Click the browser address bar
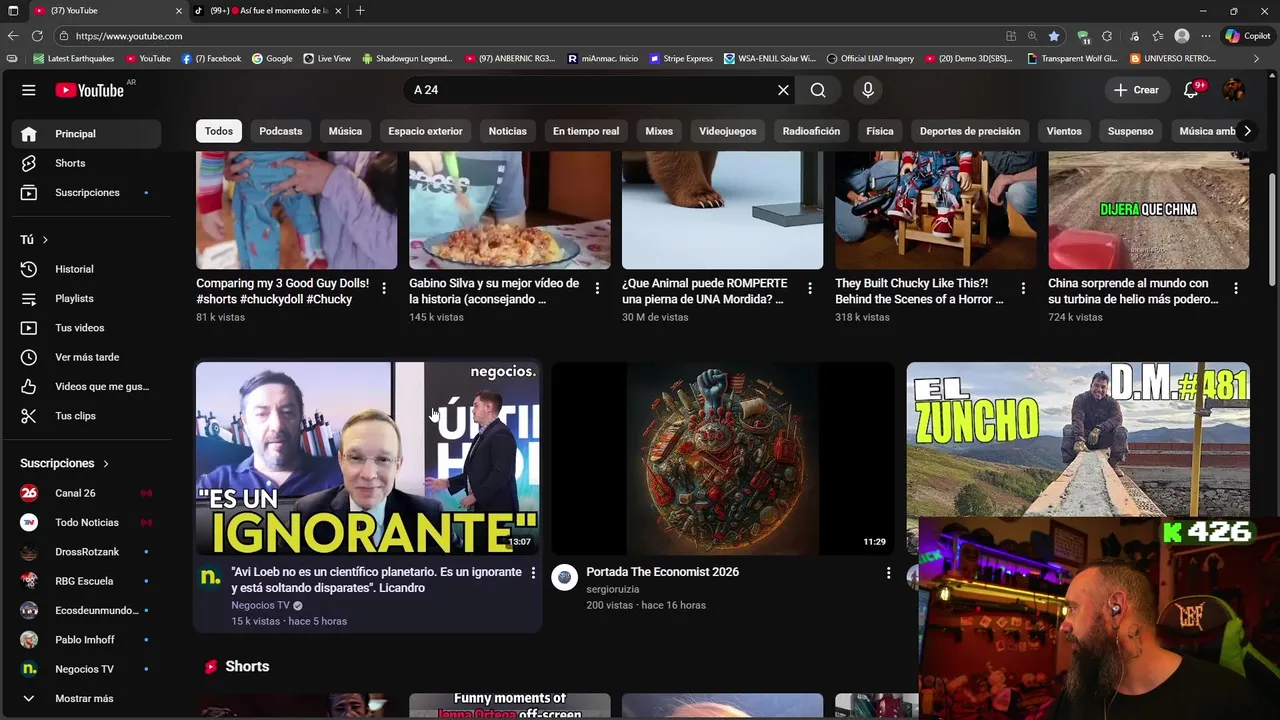Screen dimensions: 1280x720 [x=530, y=36]
